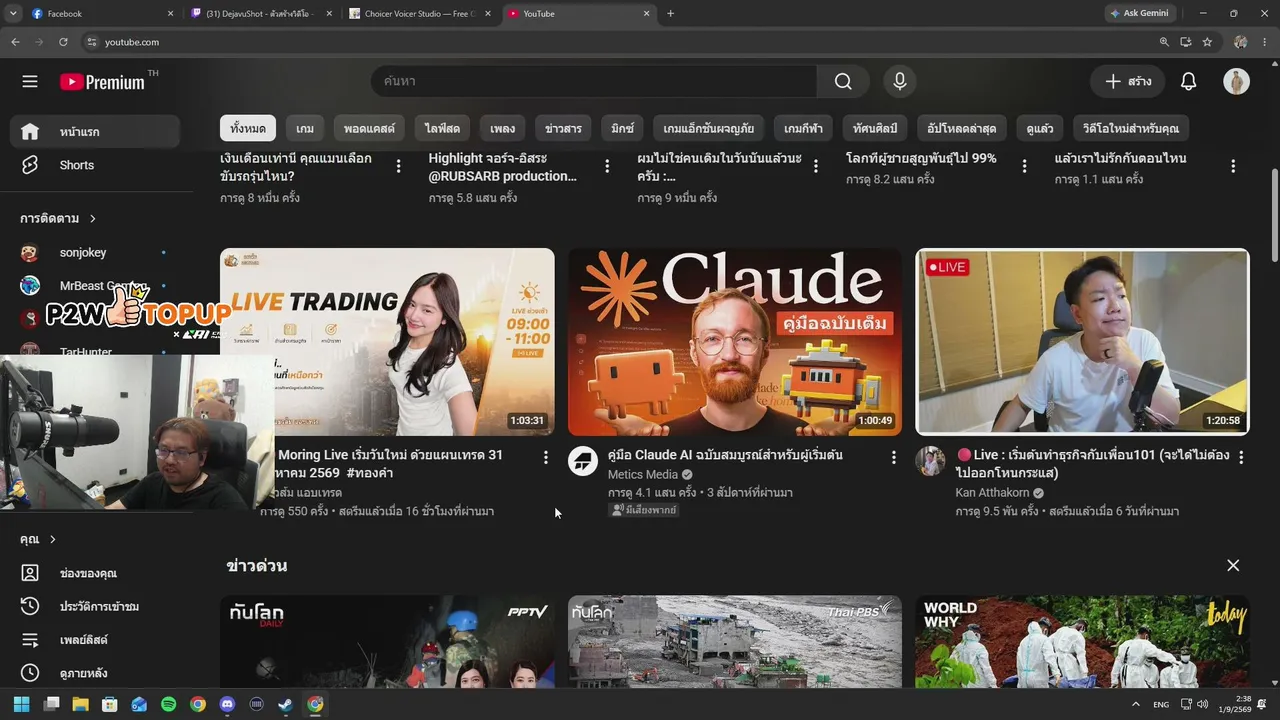Viewport: 1280px width, 720px height.
Task: Select the พอดแคสต์ filter chip
Action: (x=369, y=129)
